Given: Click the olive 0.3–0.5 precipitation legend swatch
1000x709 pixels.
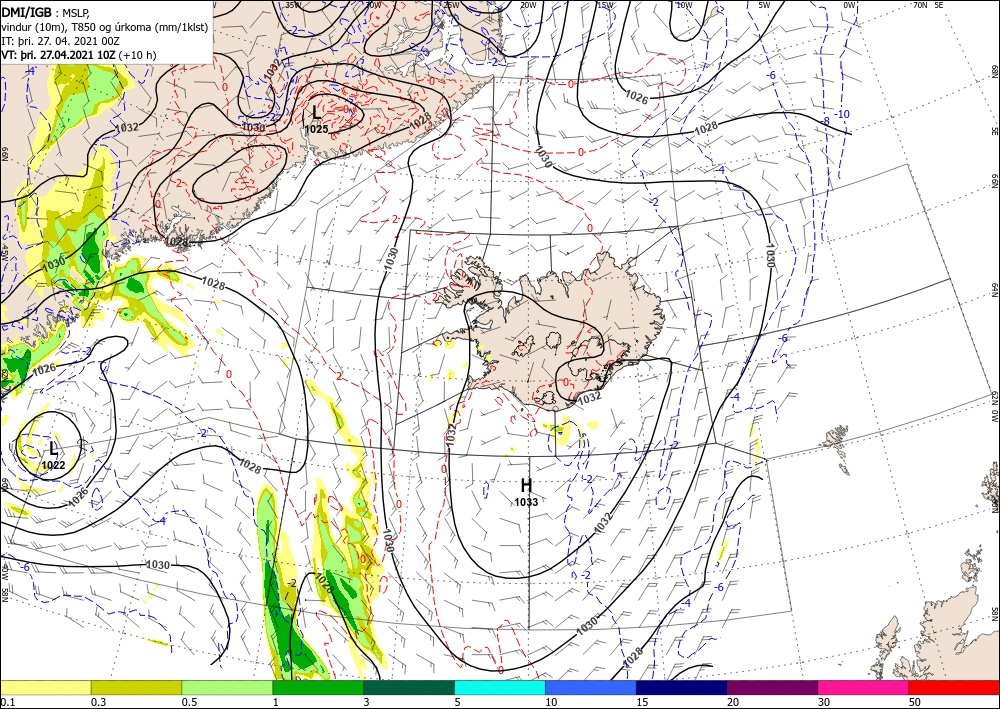Looking at the screenshot, I should pyautogui.click(x=136, y=687).
